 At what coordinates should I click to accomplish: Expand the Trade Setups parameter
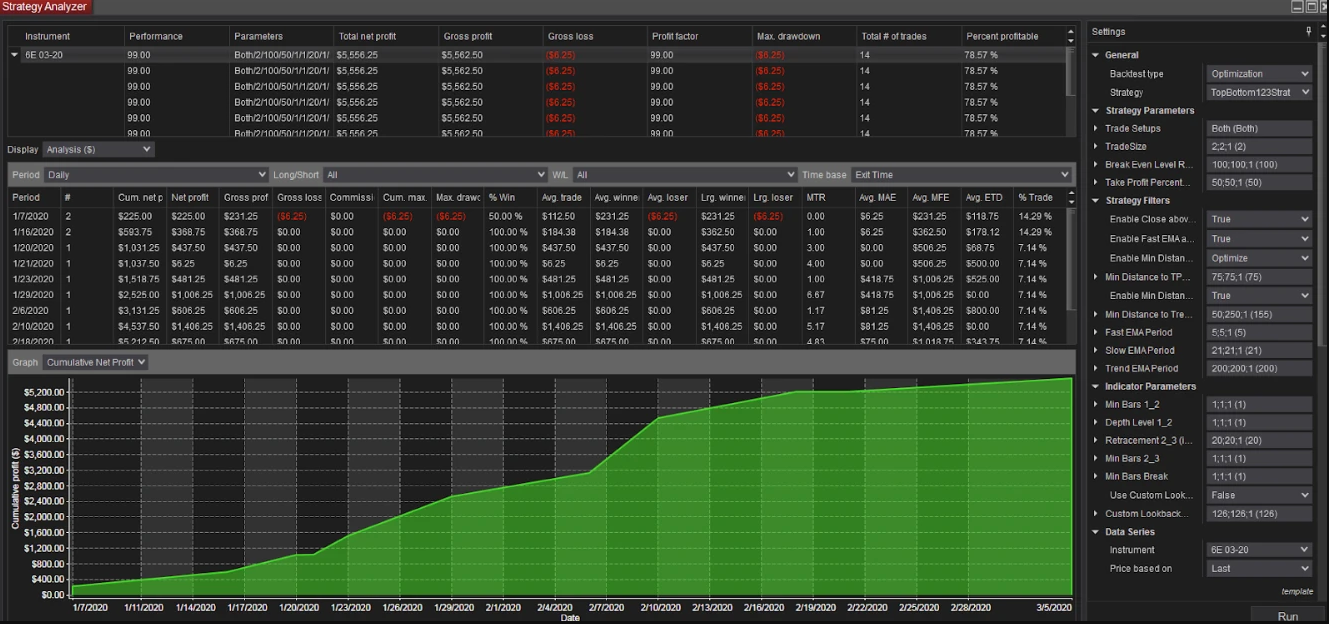[x=1097, y=128]
